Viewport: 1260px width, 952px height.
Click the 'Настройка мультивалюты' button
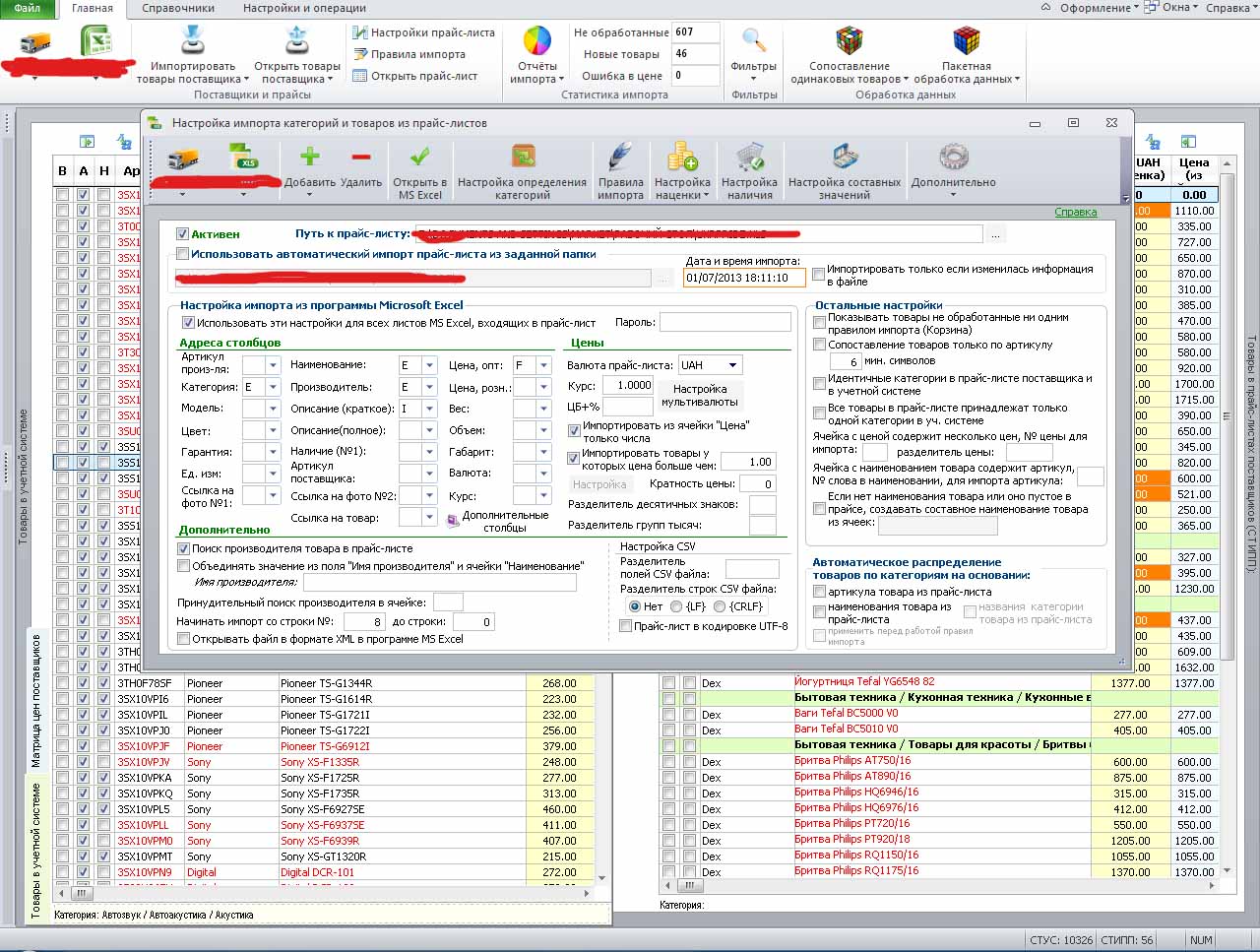coord(700,395)
